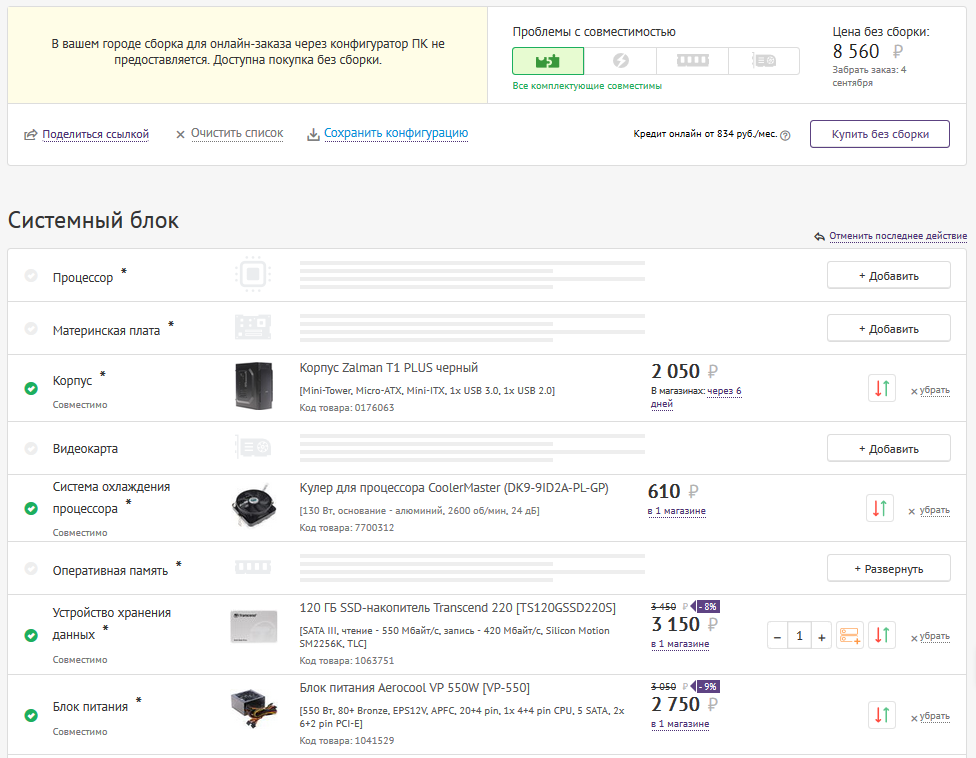This screenshot has width=976, height=758.
Task: Click replace arrows for Zalman T1 case
Action: click(882, 389)
